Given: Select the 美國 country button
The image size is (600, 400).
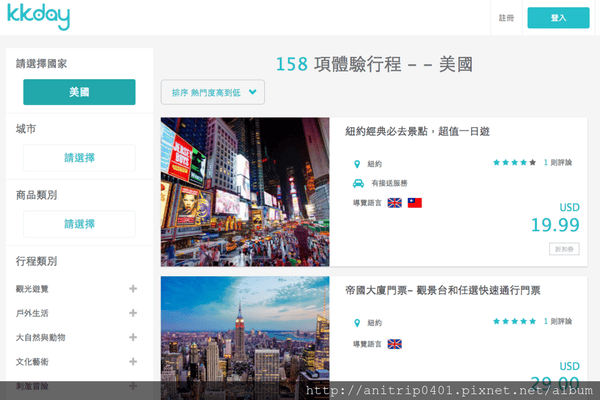Looking at the screenshot, I should (x=79, y=92).
